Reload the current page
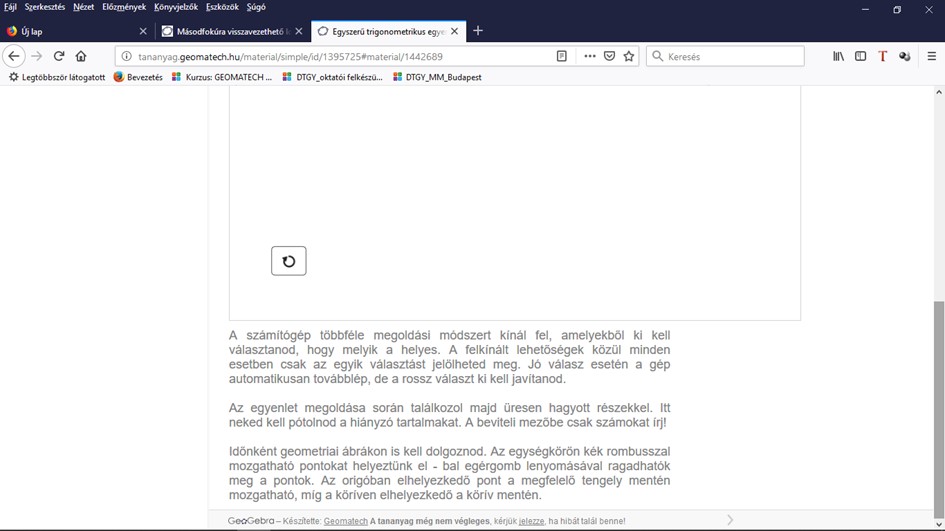This screenshot has width=945, height=531. click(x=58, y=56)
